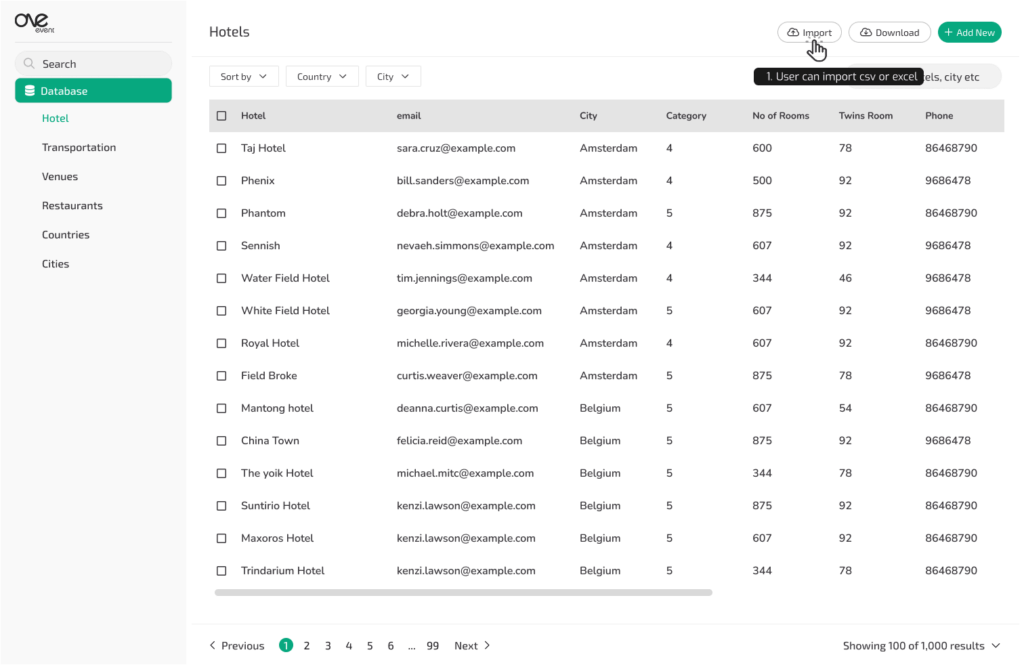
Task: Switch to the Restaurants section
Action: (x=72, y=206)
